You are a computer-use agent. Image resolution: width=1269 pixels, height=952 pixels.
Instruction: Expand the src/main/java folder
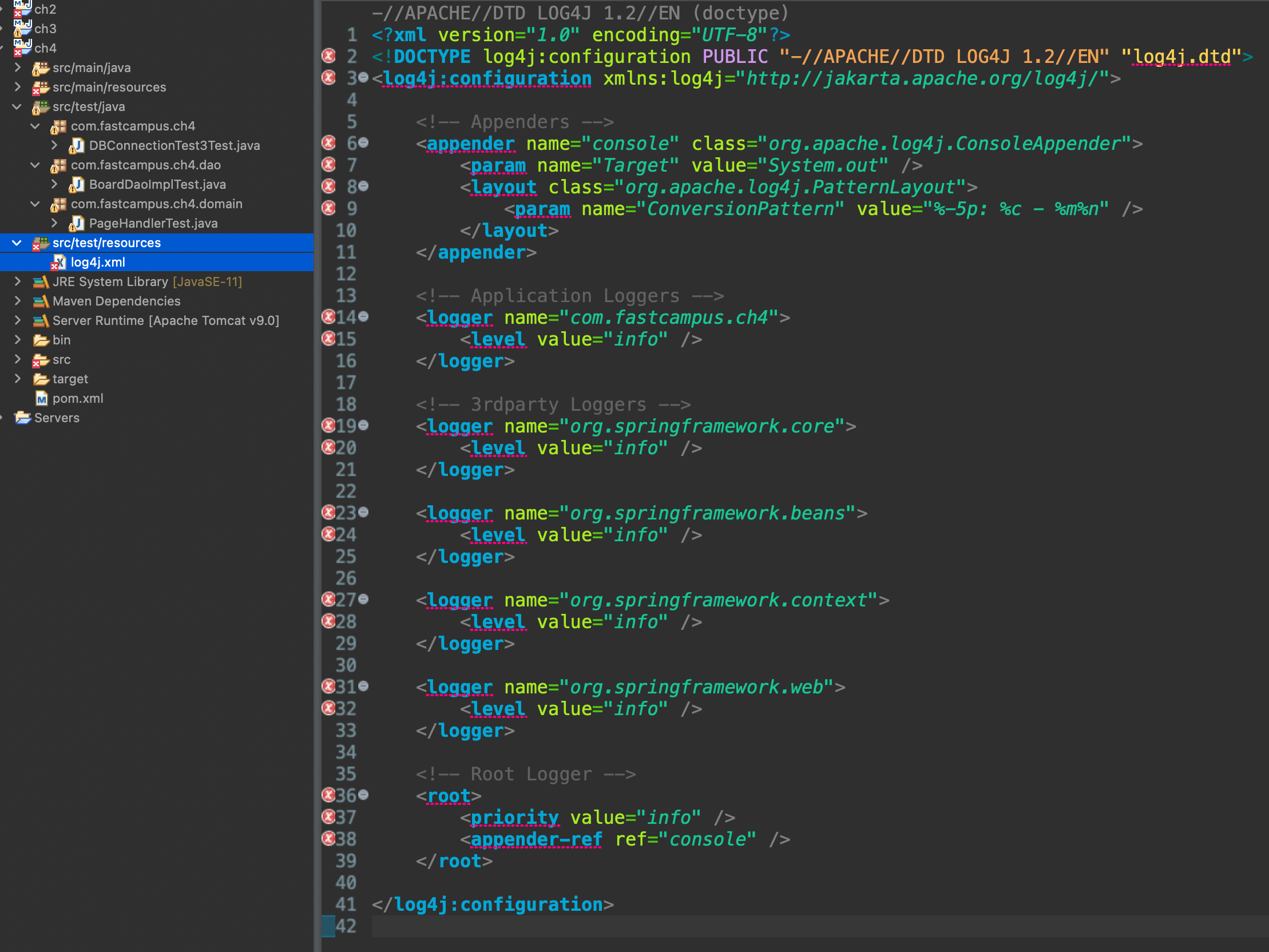(18, 68)
